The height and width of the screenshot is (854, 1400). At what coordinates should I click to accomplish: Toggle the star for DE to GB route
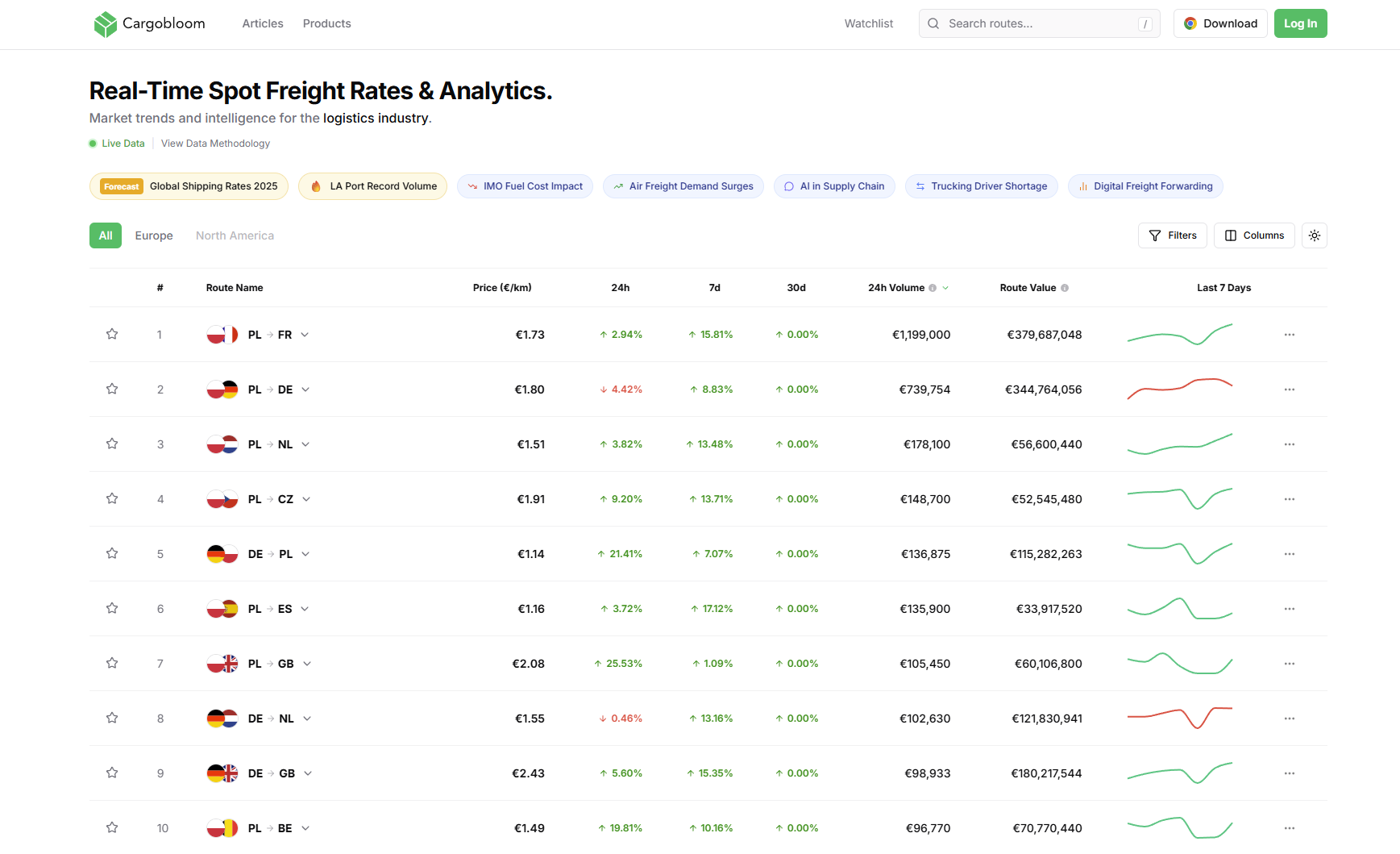coord(112,773)
